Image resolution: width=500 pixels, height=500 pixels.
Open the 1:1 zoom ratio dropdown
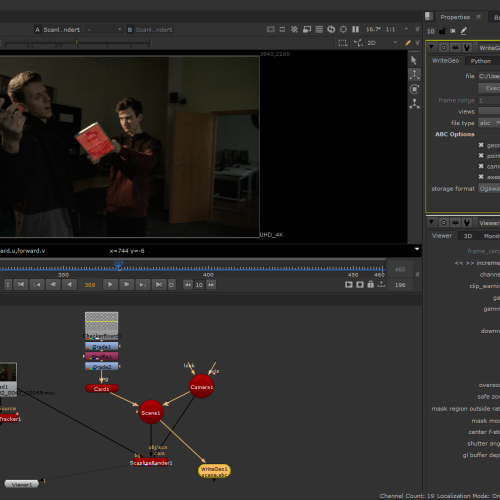[x=397, y=29]
